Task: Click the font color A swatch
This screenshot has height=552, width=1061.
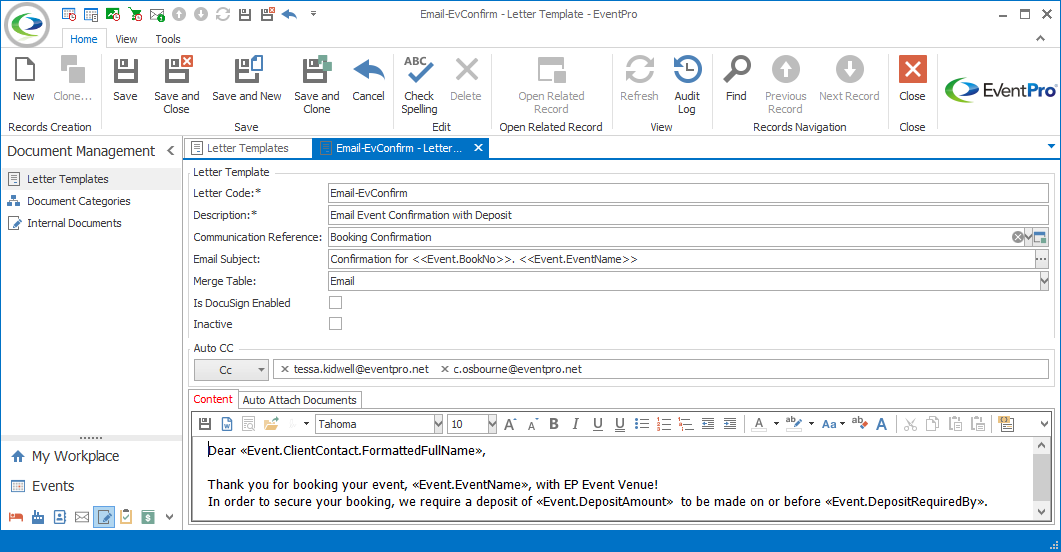Action: pyautogui.click(x=759, y=424)
